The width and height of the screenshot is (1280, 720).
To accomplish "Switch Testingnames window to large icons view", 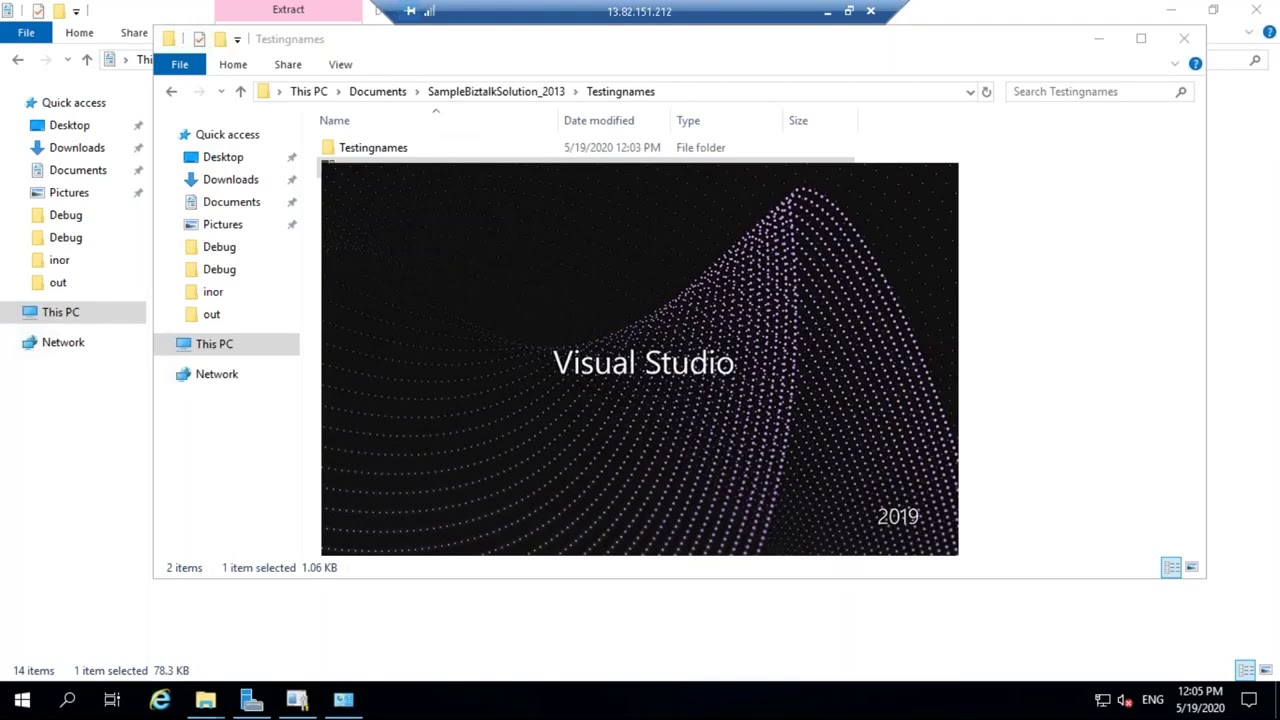I will pyautogui.click(x=1191, y=567).
